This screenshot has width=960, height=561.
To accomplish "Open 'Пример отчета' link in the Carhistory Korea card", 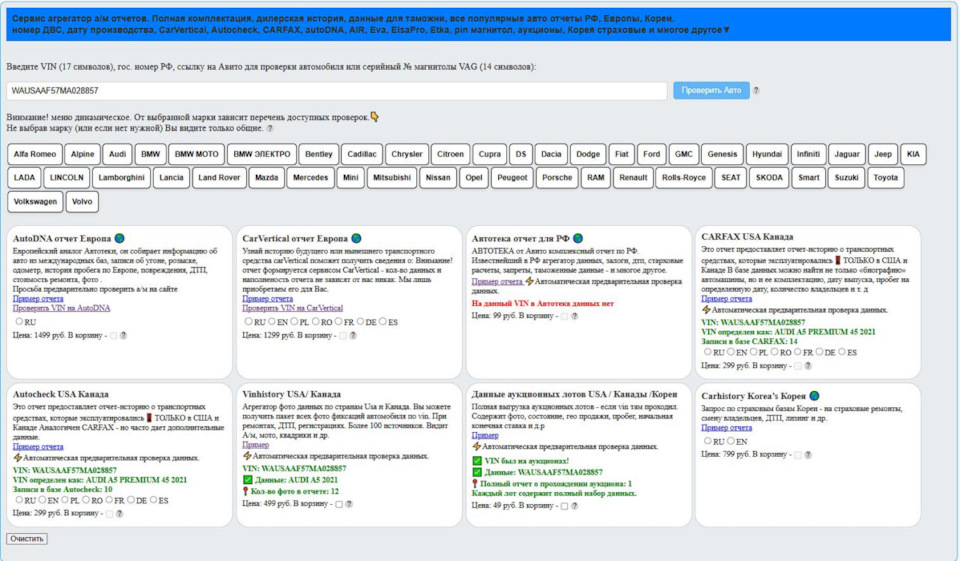I will (x=726, y=428).
